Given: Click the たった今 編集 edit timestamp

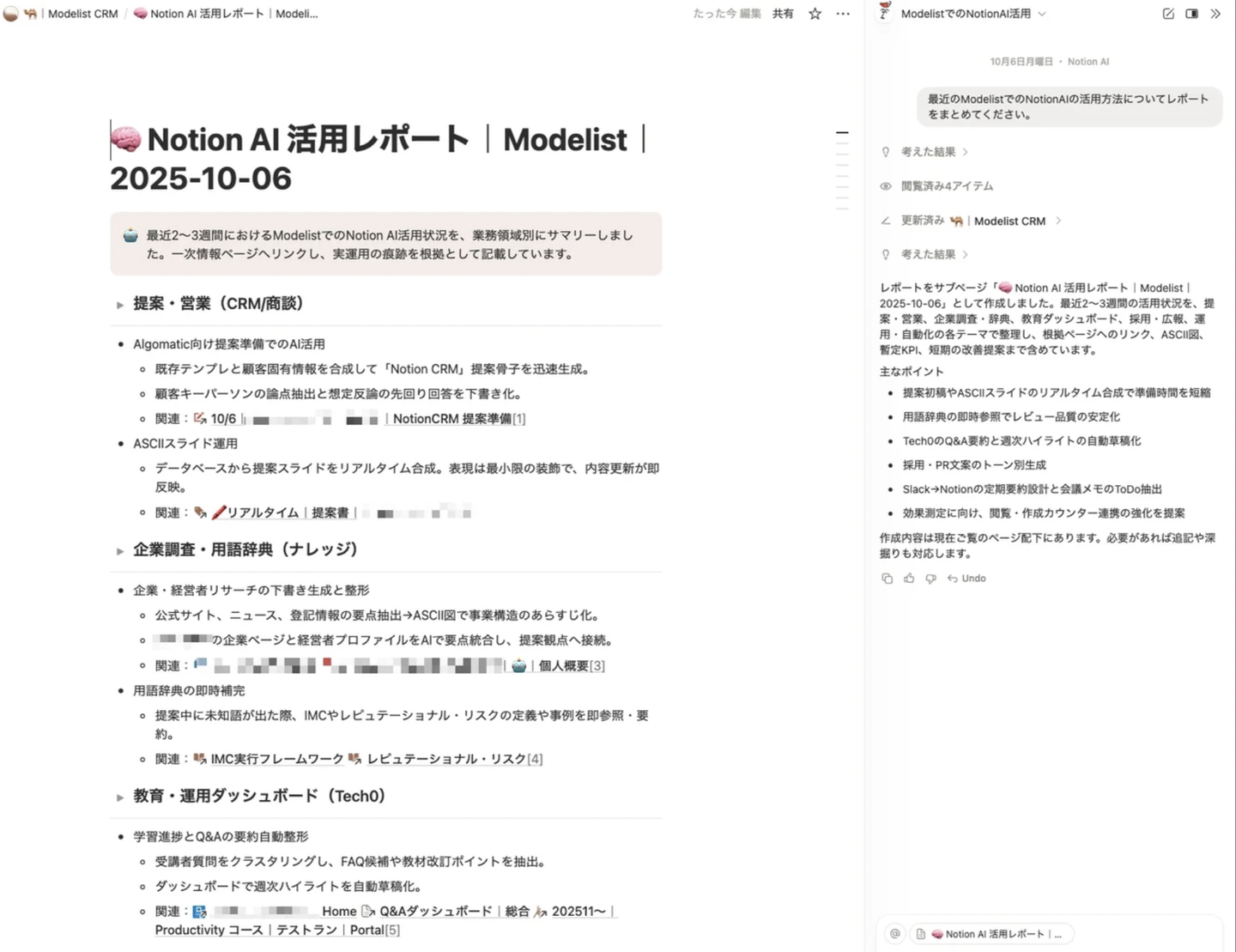Looking at the screenshot, I should click(727, 14).
